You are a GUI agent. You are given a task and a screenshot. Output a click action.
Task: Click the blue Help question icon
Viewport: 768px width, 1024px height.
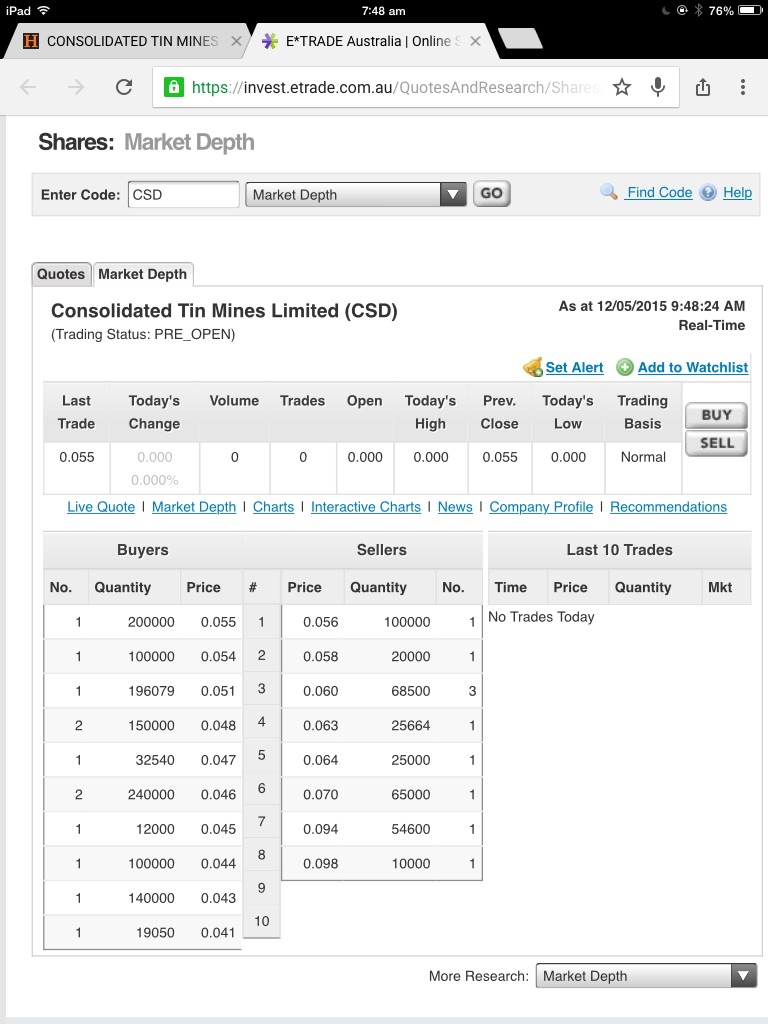(x=708, y=193)
